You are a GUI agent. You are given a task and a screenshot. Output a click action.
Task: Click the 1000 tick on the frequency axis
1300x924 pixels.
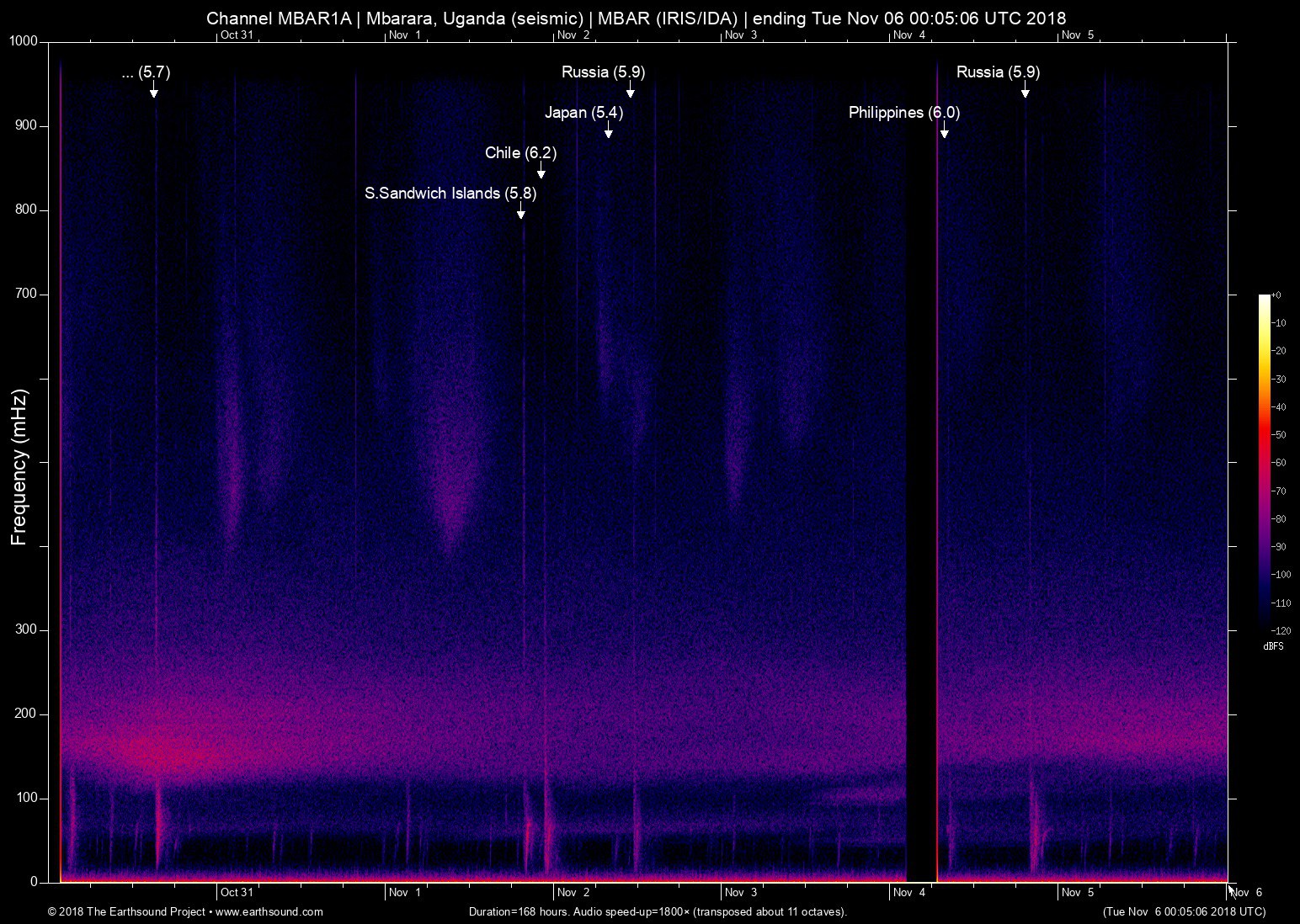pyautogui.click(x=23, y=41)
